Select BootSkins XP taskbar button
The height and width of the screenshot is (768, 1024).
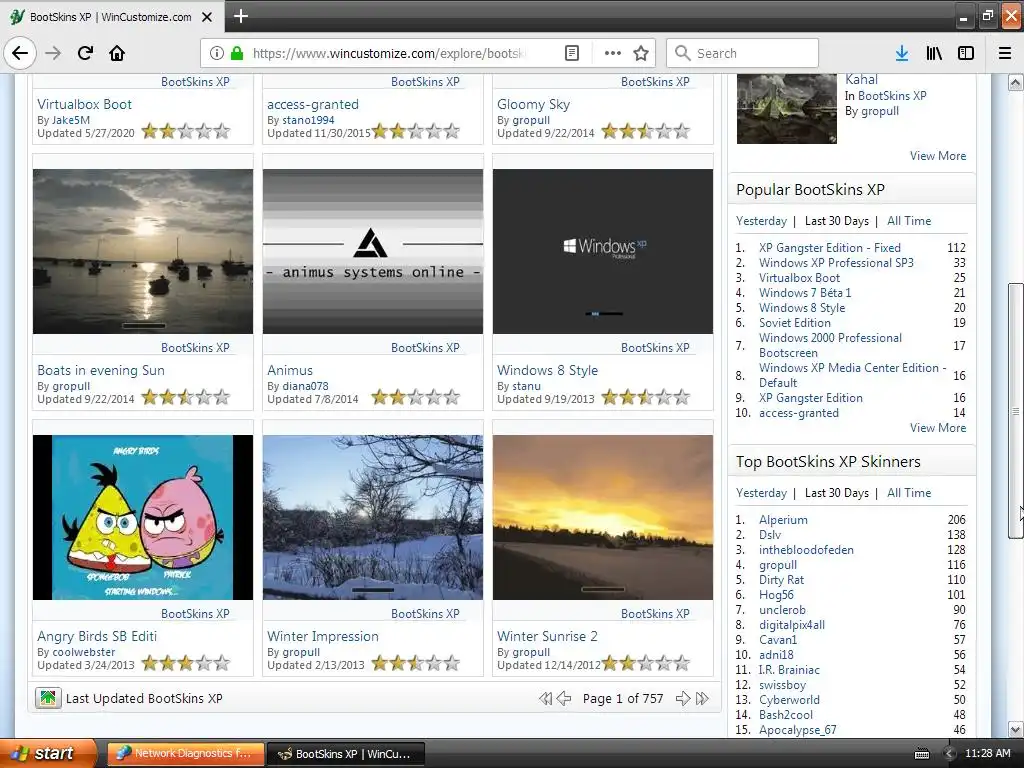tap(347, 754)
